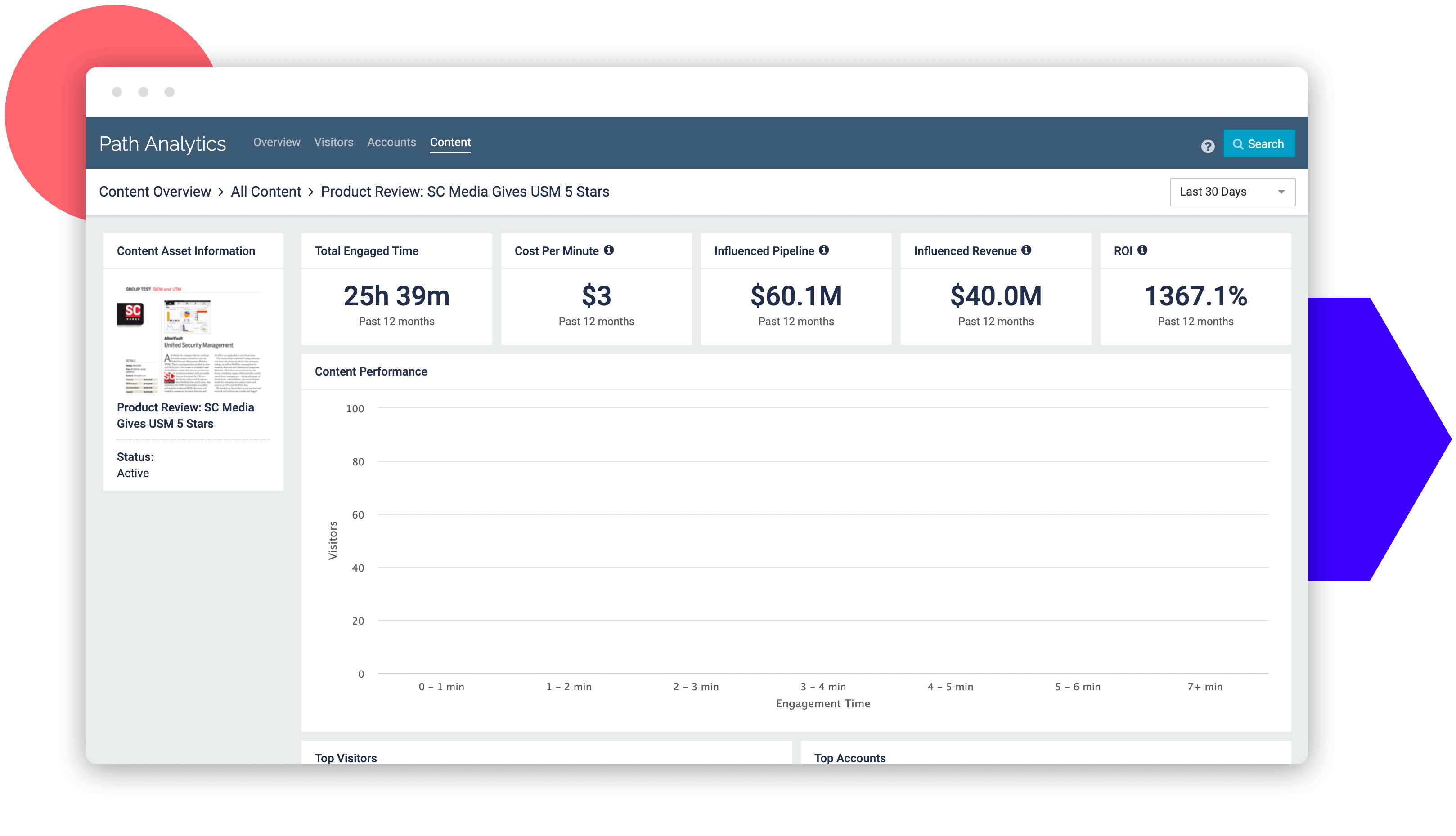The width and height of the screenshot is (1456, 836).
Task: Click the Influenced Pipeline info icon
Action: [x=825, y=250]
